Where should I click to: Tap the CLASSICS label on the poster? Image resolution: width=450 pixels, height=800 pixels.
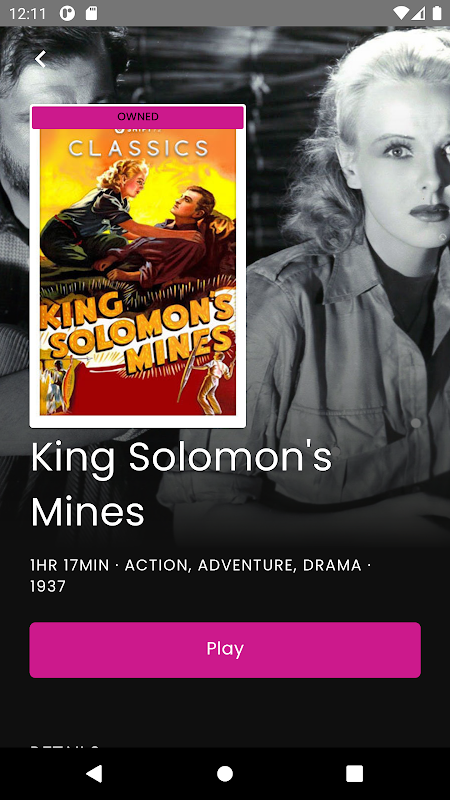click(138, 148)
